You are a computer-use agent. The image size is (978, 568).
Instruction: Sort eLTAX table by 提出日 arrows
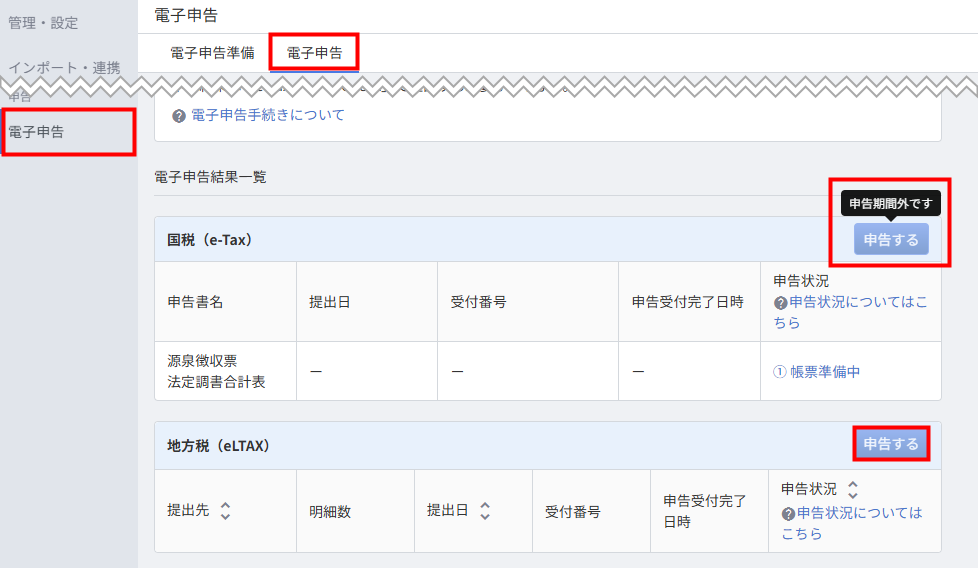pyautogui.click(x=485, y=511)
